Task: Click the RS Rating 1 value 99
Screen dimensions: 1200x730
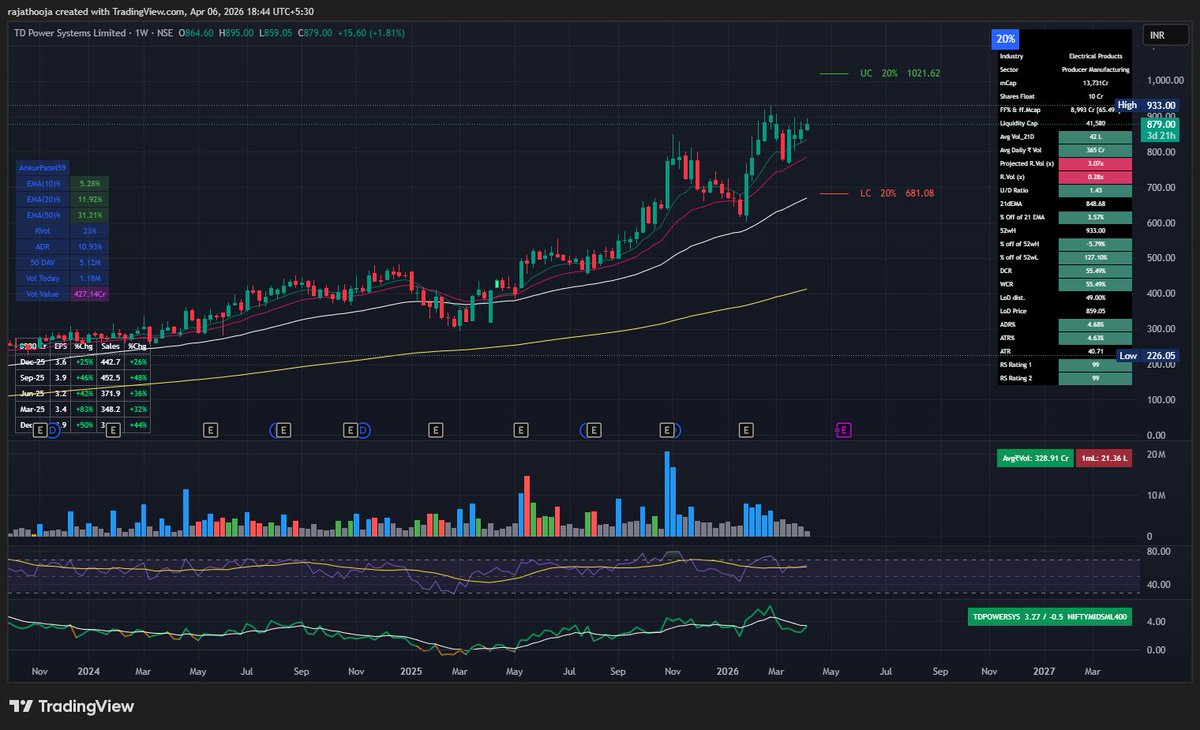Action: tap(1096, 365)
